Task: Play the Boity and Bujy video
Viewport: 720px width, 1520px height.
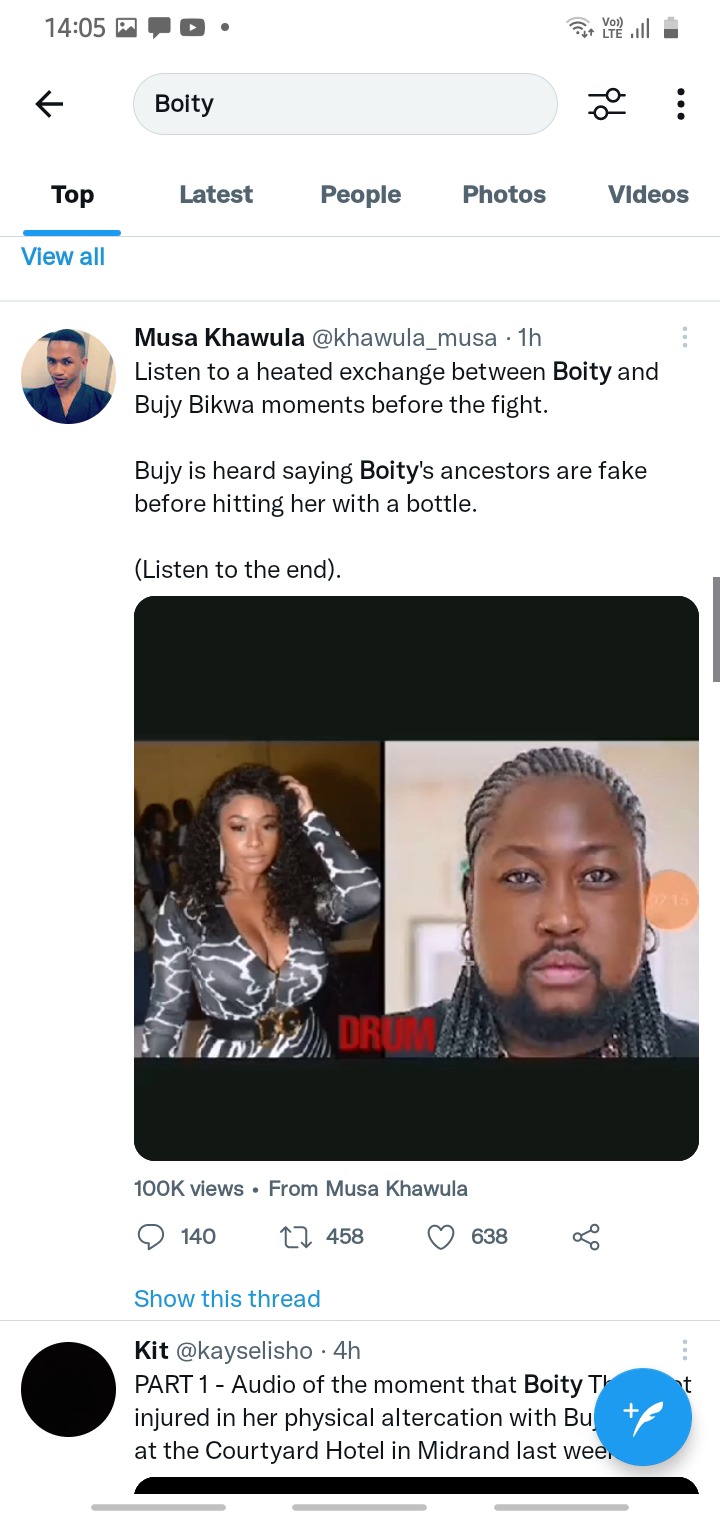Action: (416, 878)
